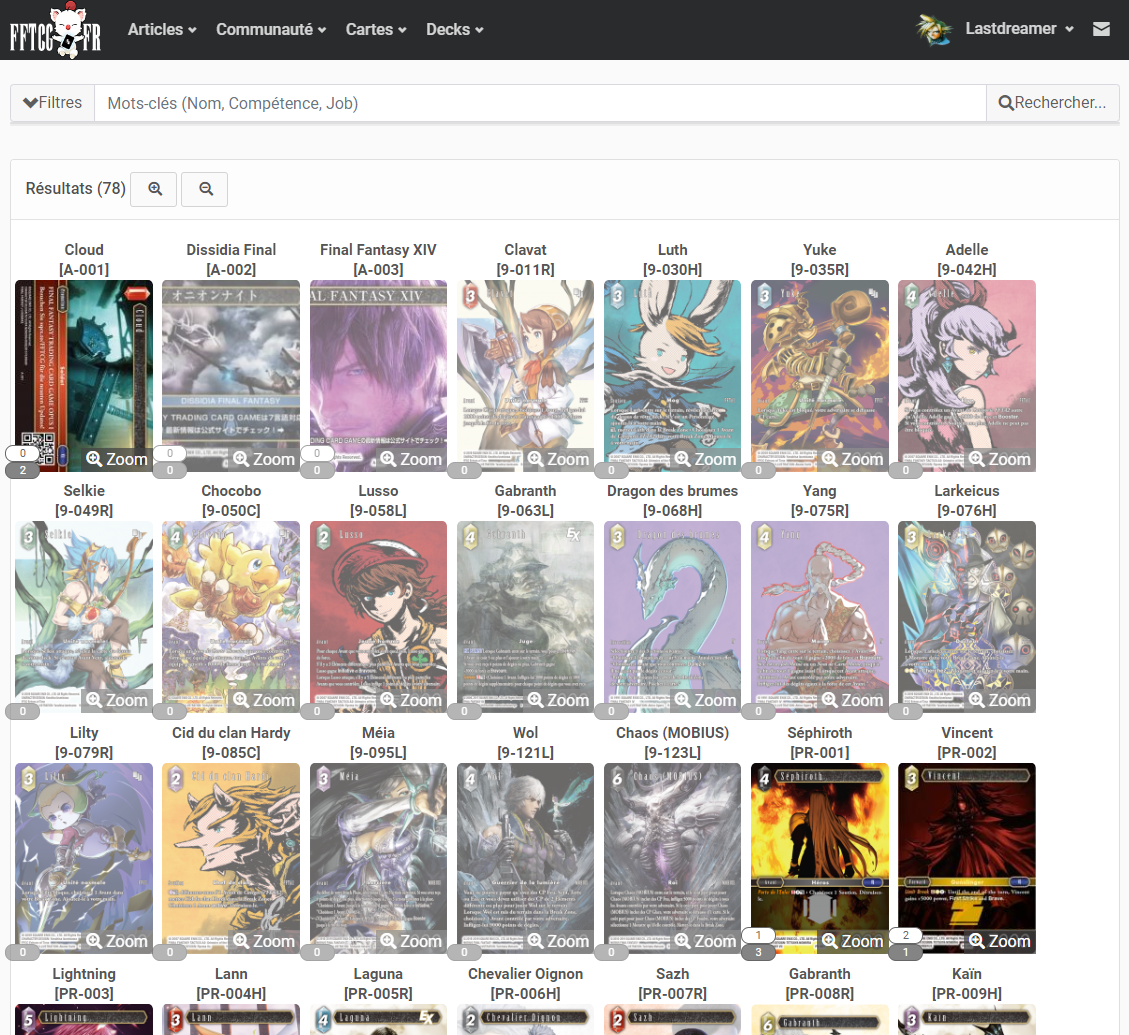Open the Sazh PR-007R card
Screen dimensions: 1129x1035
coord(673,1019)
